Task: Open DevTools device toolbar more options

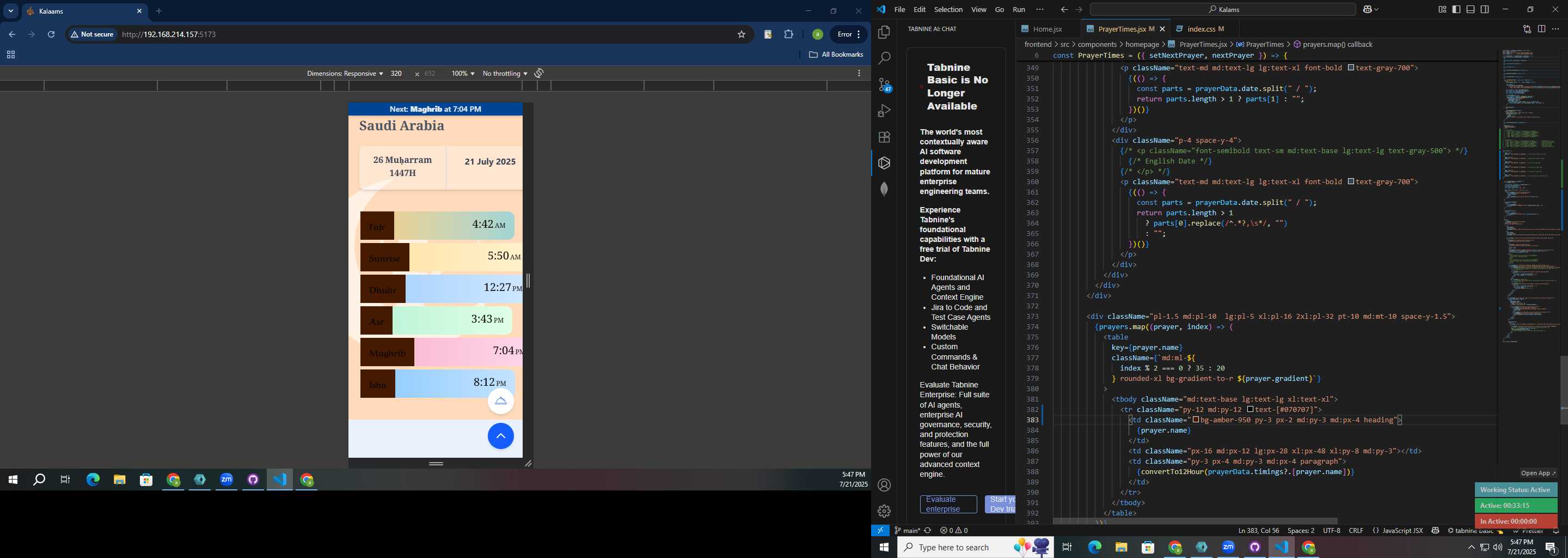Action: click(x=859, y=73)
